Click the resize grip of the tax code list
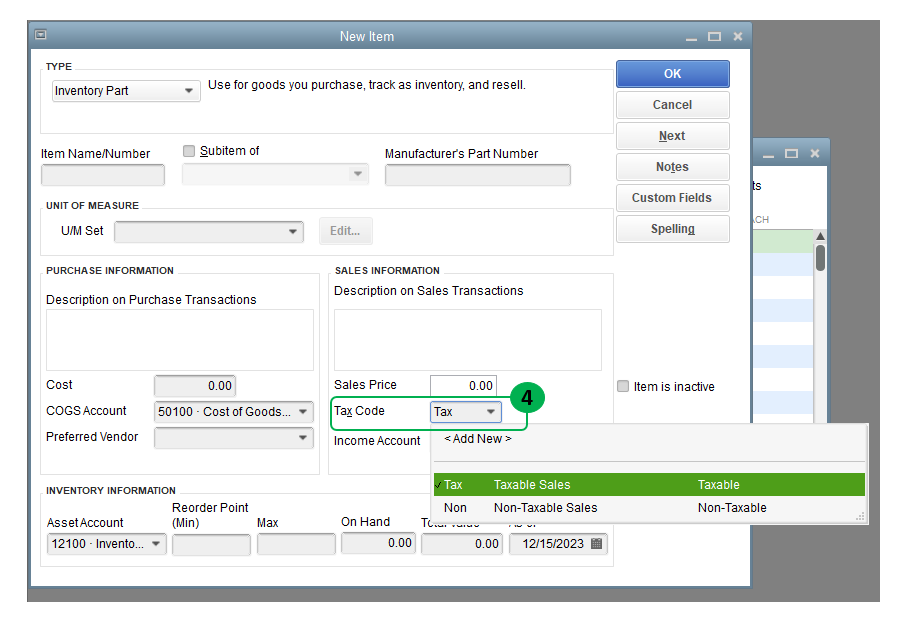Viewport: 907px width, 630px height. [860, 516]
